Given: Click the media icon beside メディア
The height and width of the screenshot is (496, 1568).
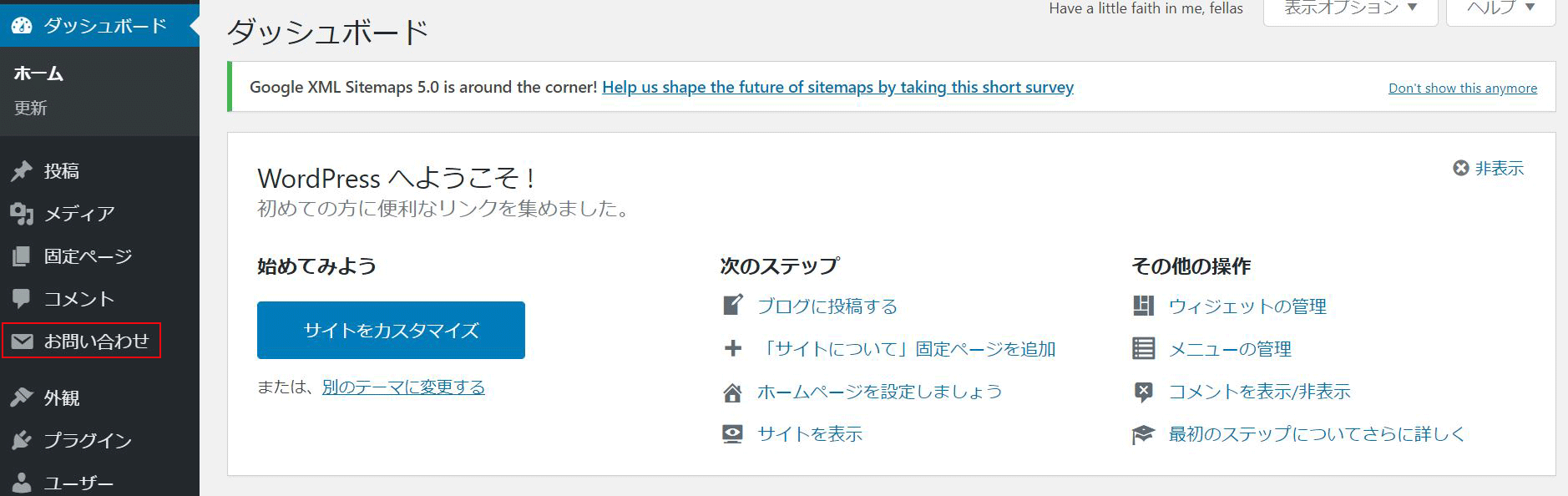Looking at the screenshot, I should click(22, 214).
